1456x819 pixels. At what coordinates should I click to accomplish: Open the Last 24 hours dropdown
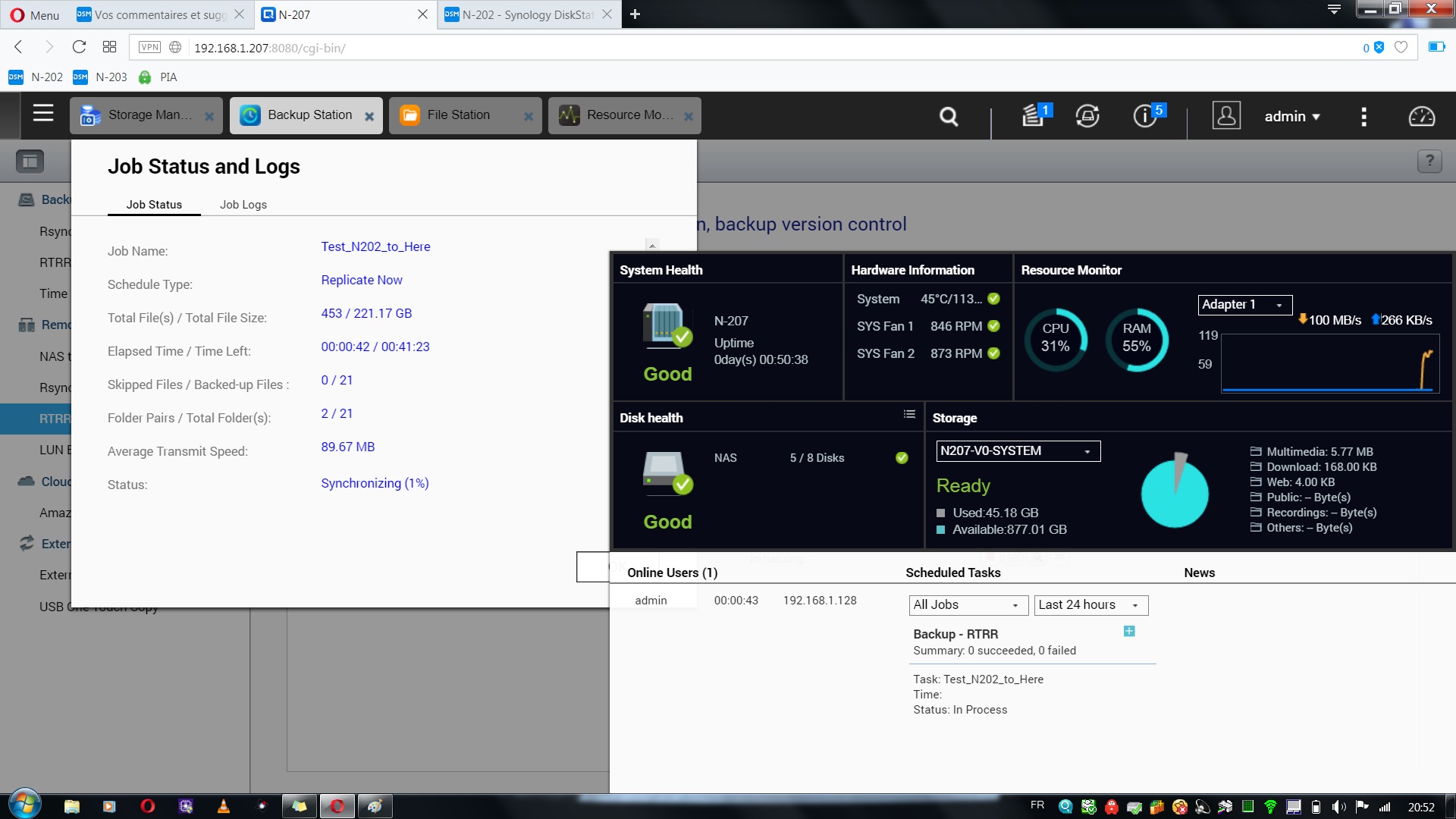[x=1090, y=605]
